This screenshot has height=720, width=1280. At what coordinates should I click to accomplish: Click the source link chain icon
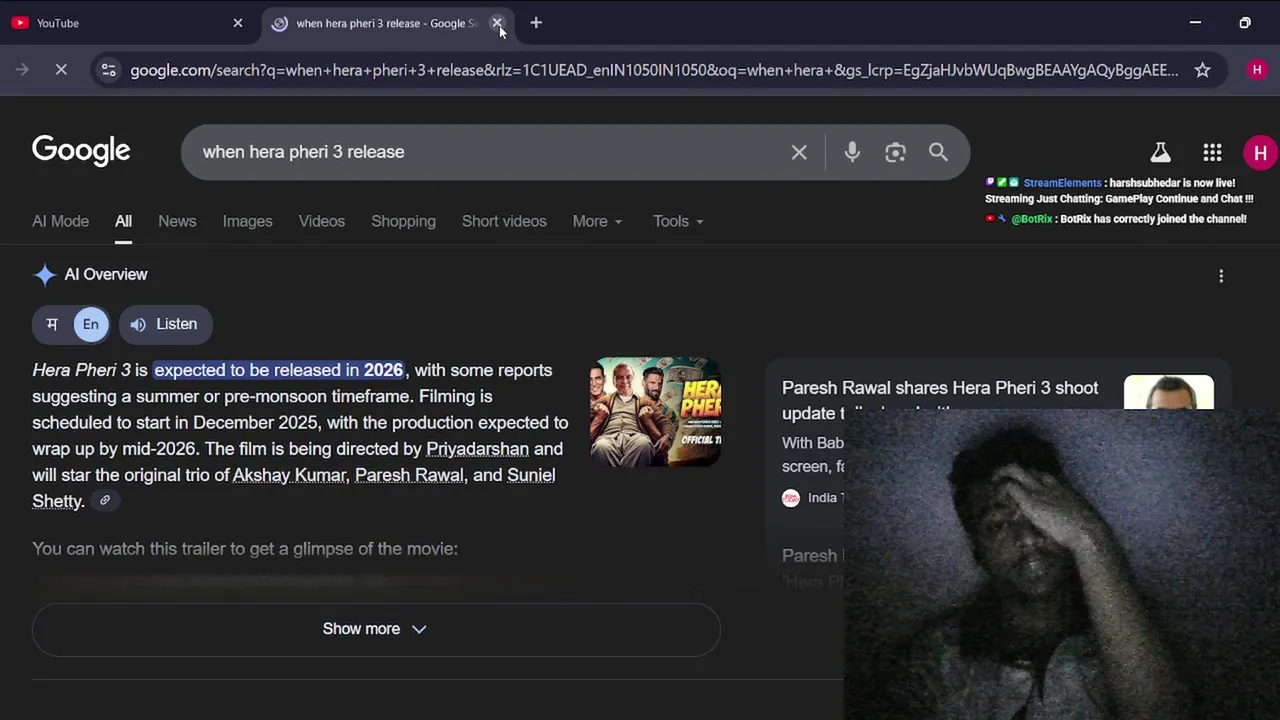[x=105, y=501]
